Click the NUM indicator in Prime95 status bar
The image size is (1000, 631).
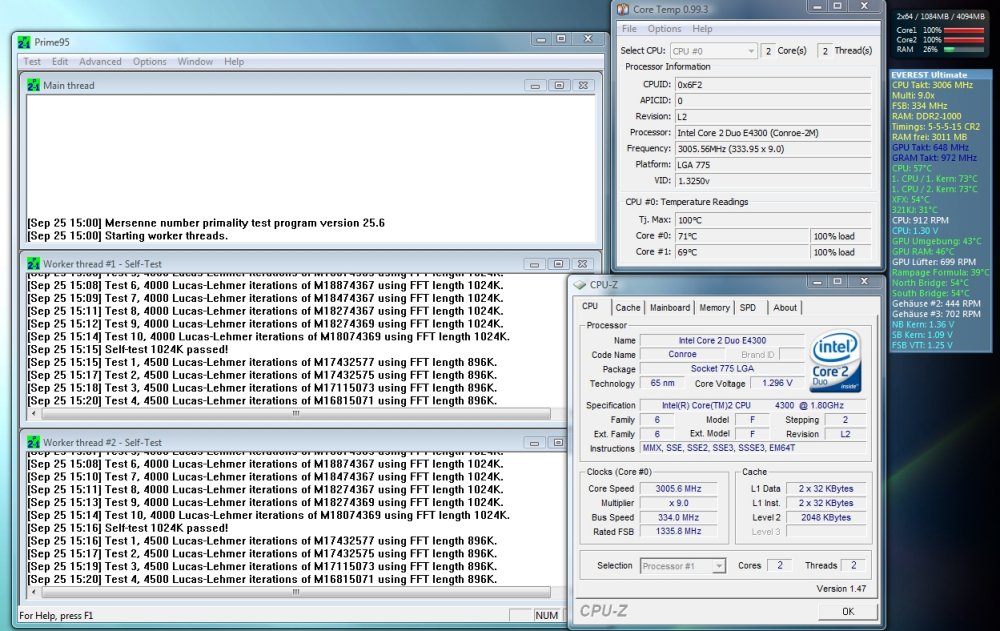(547, 615)
